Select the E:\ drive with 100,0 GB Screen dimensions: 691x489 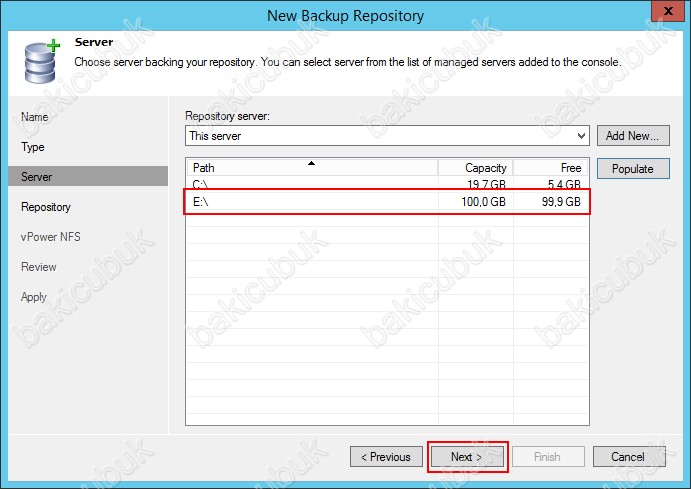(x=386, y=201)
